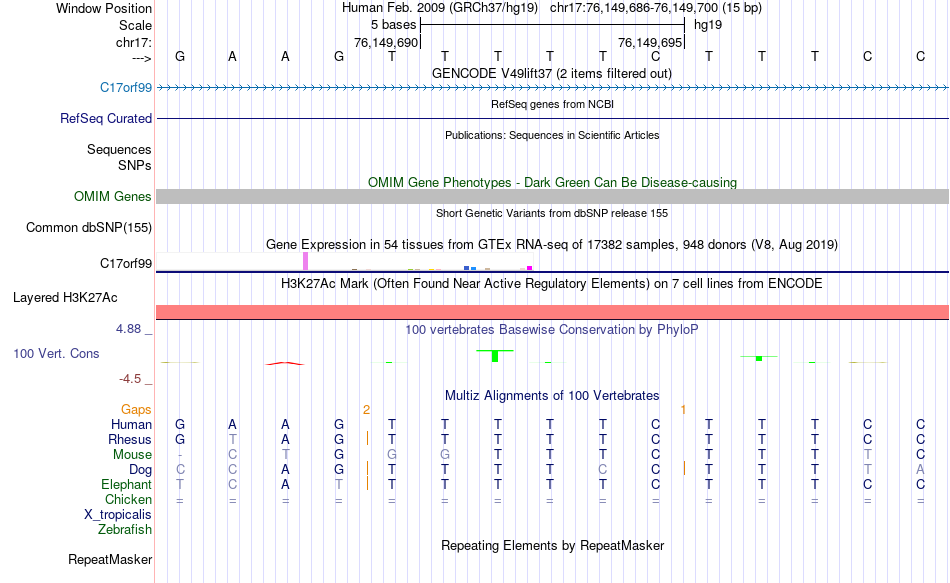Click the Gaps row label
Image resolution: width=950 pixels, height=583 pixels.
click(136, 410)
